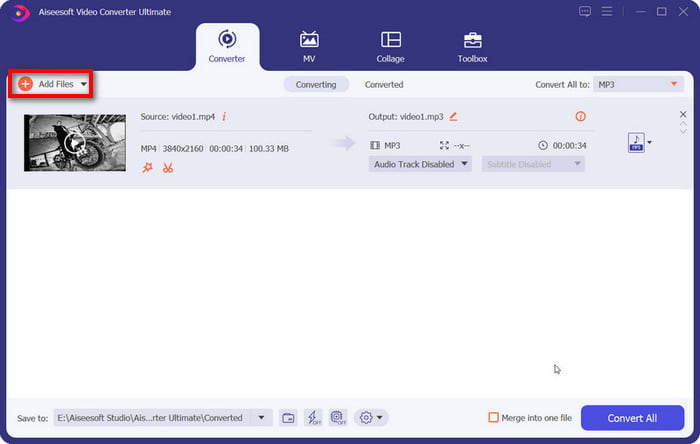Toggle the hardware acceleration chip icon
Screen dimensions: 700x444
[x=338, y=418]
